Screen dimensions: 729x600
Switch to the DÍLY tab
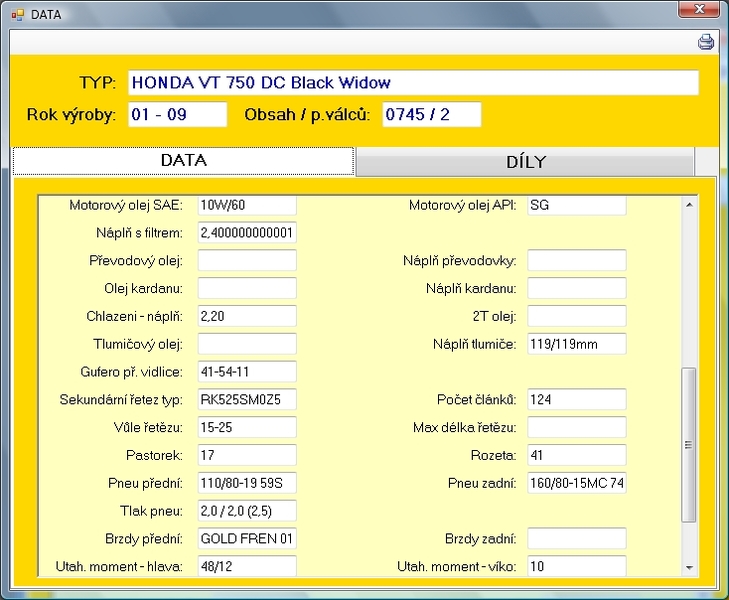[x=525, y=162]
